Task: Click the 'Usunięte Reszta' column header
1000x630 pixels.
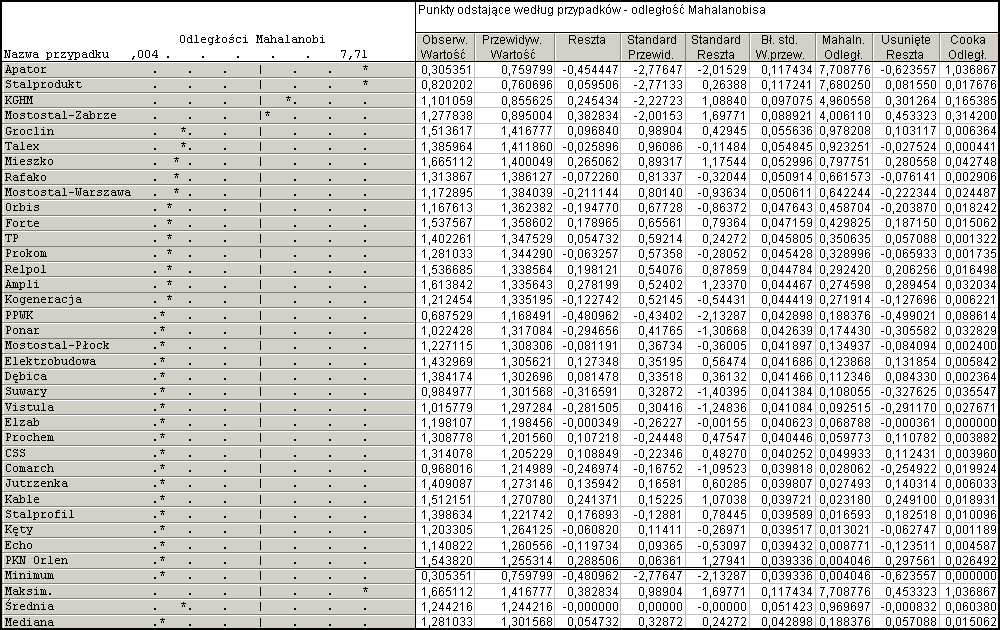Action: (905, 47)
